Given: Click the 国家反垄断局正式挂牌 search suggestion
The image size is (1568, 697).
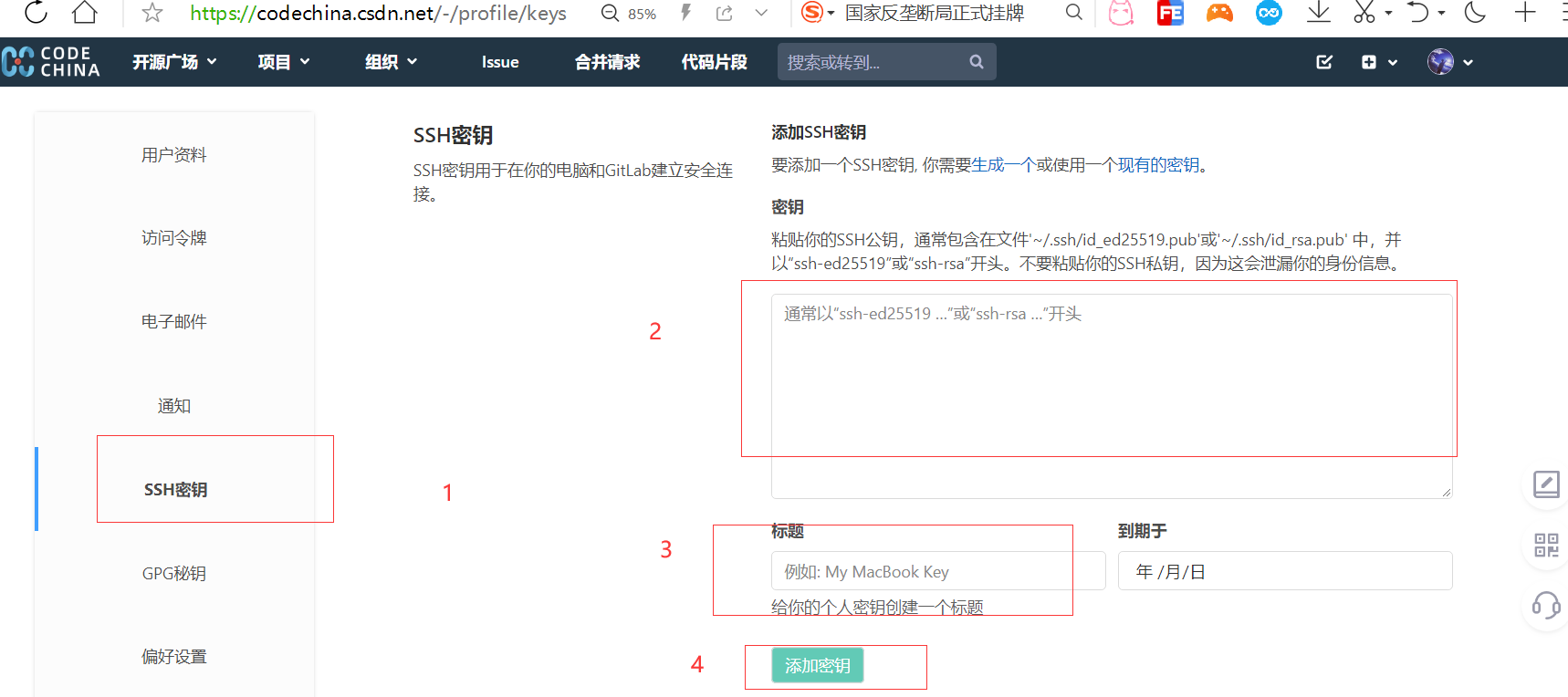Looking at the screenshot, I should click(x=934, y=13).
